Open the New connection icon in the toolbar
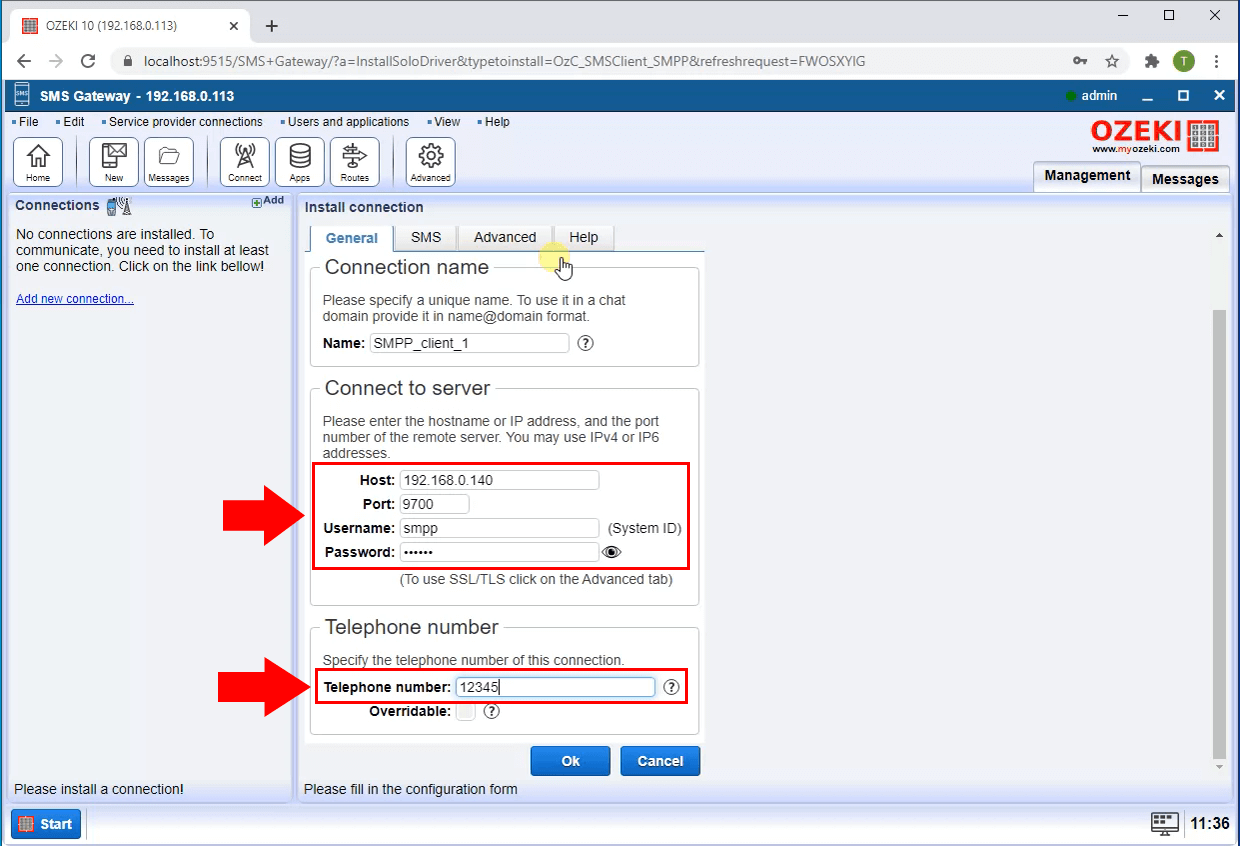Screen dimensions: 1240x846 point(113,160)
